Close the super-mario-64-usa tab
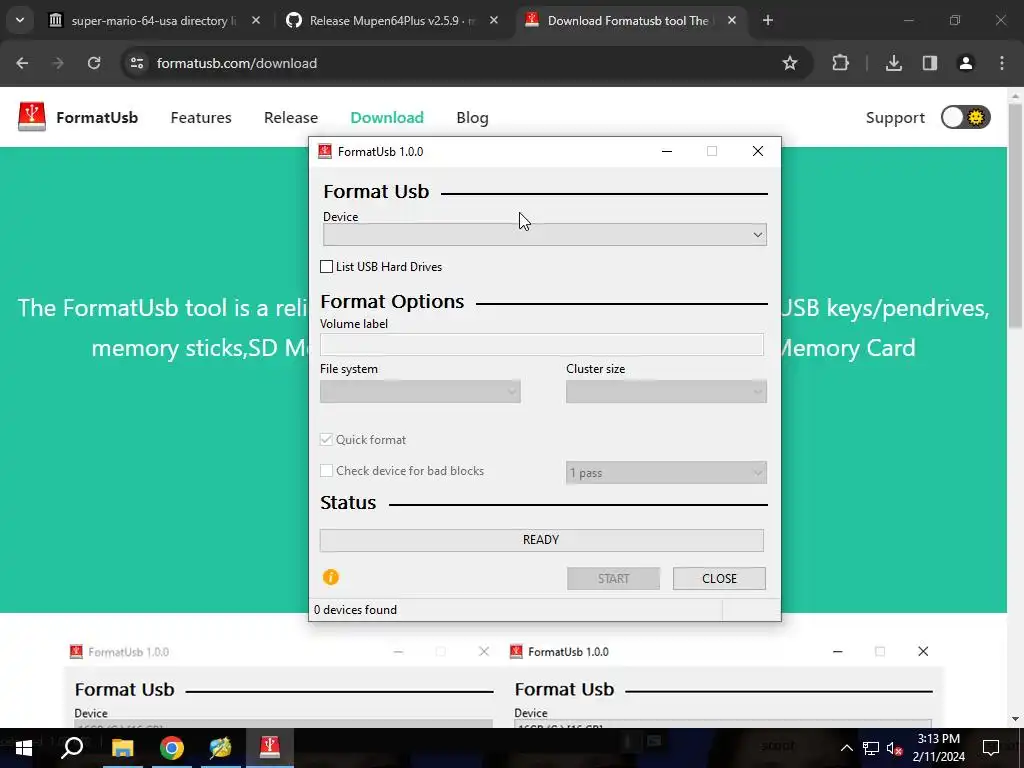The width and height of the screenshot is (1024, 768). coord(255,20)
